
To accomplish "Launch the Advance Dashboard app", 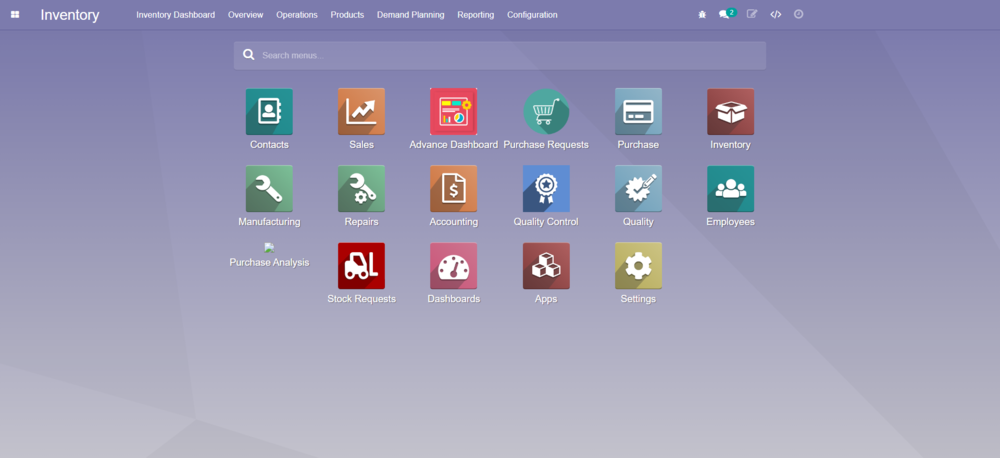I will point(453,112).
